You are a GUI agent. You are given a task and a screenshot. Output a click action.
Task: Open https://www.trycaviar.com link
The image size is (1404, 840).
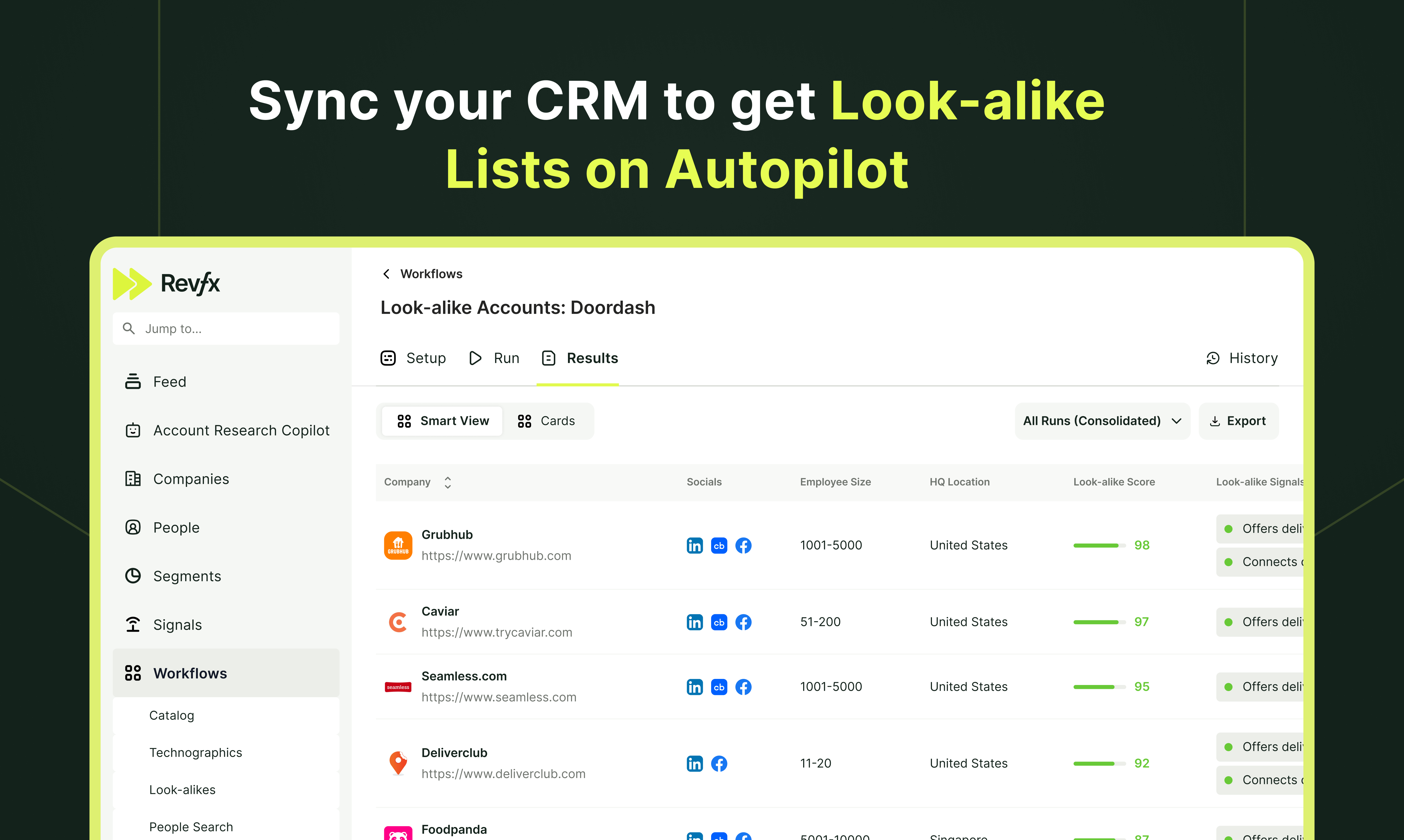pyautogui.click(x=497, y=632)
